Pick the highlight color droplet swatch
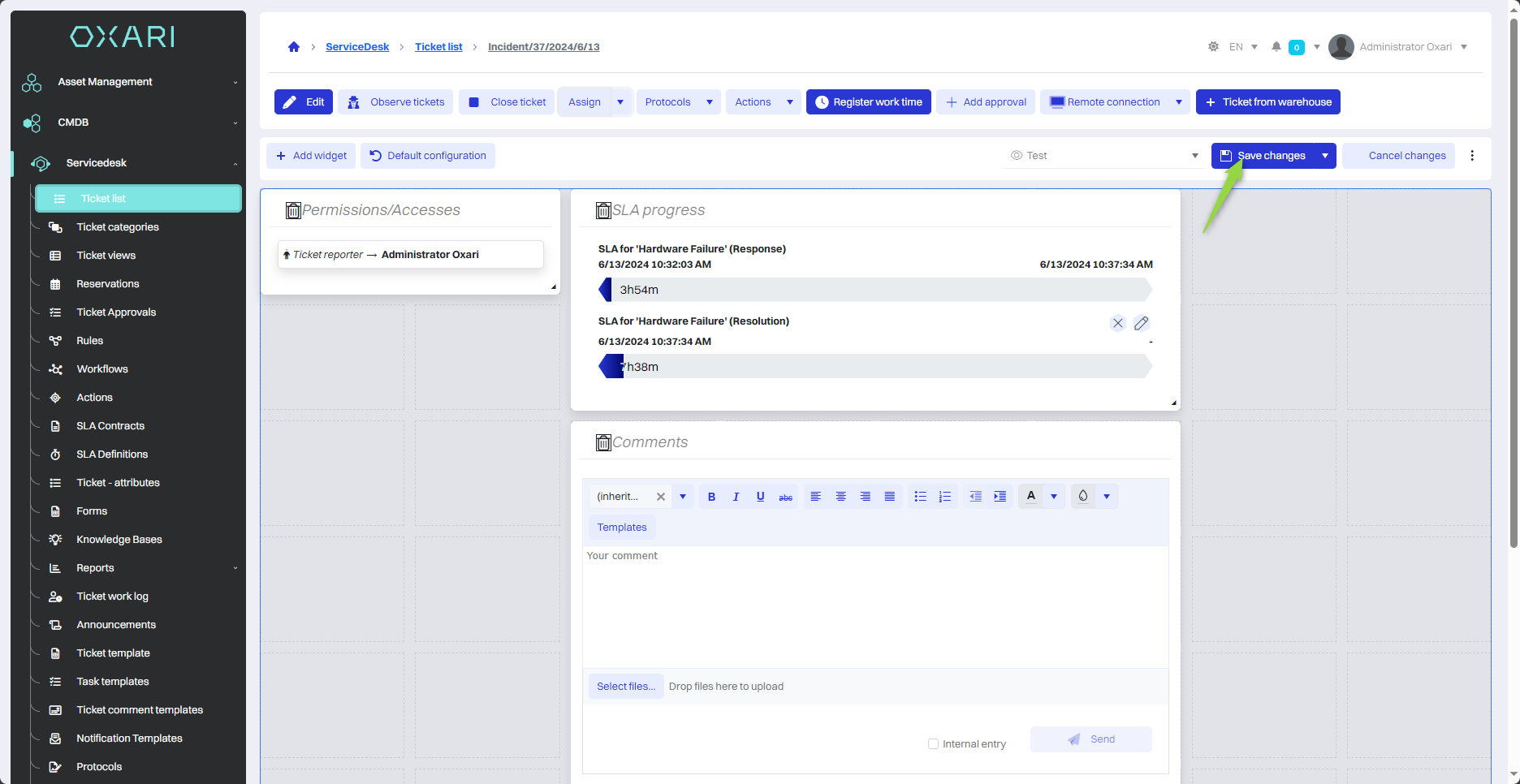Image resolution: width=1520 pixels, height=784 pixels. [1082, 497]
